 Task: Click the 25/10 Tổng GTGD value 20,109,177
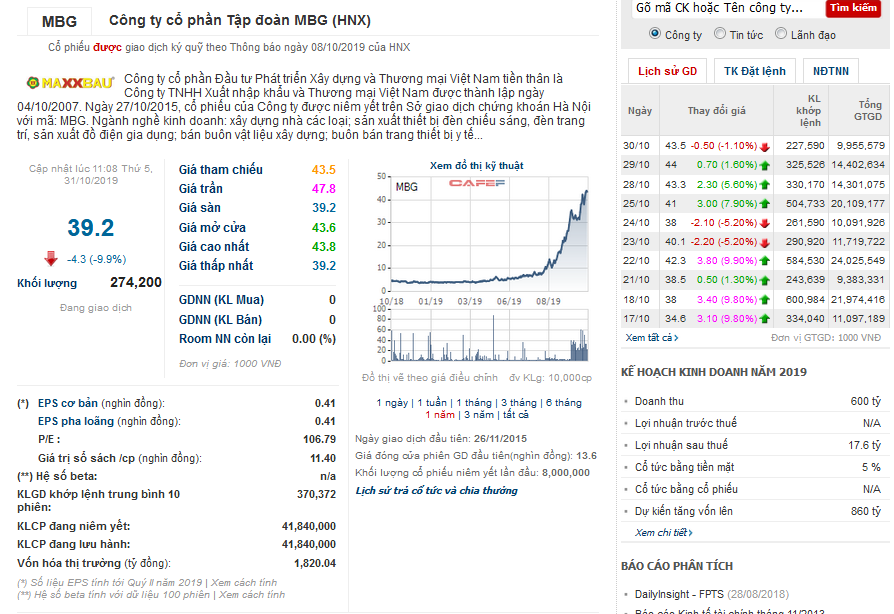(858, 204)
